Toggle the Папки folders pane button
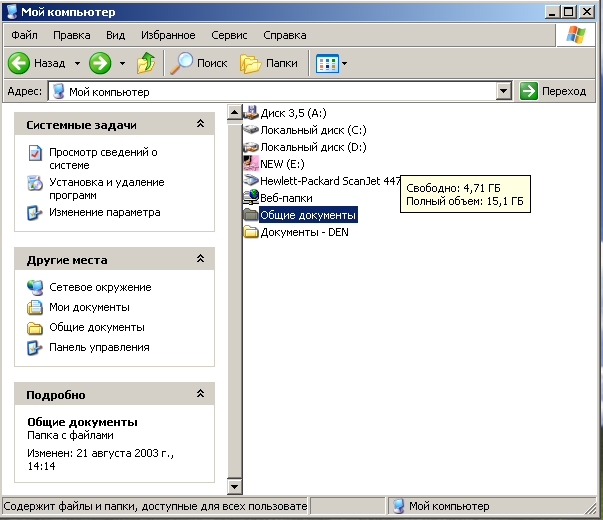 [268, 63]
